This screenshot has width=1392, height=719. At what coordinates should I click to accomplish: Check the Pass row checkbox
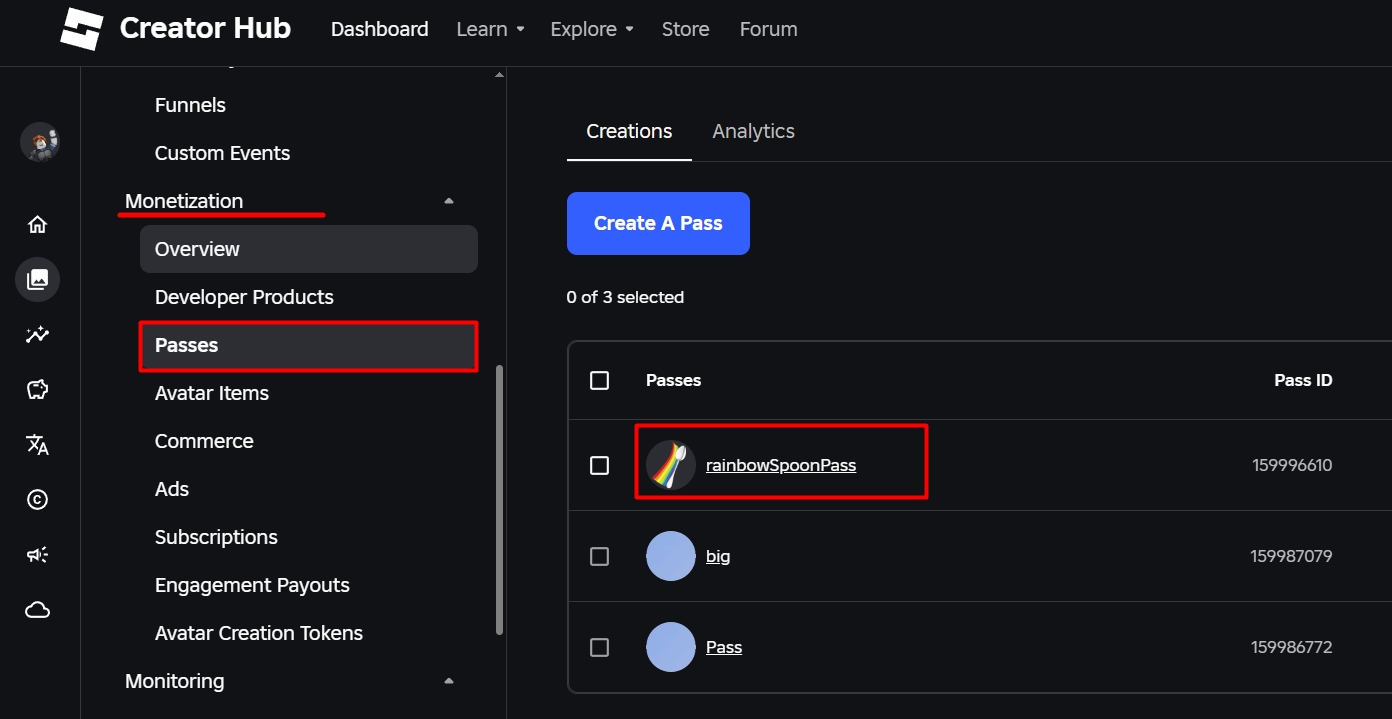tap(599, 647)
